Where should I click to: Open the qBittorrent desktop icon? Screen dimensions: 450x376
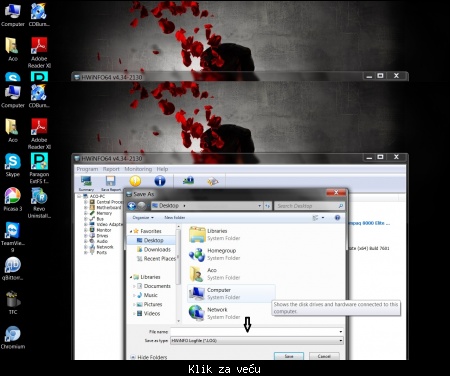click(13, 269)
